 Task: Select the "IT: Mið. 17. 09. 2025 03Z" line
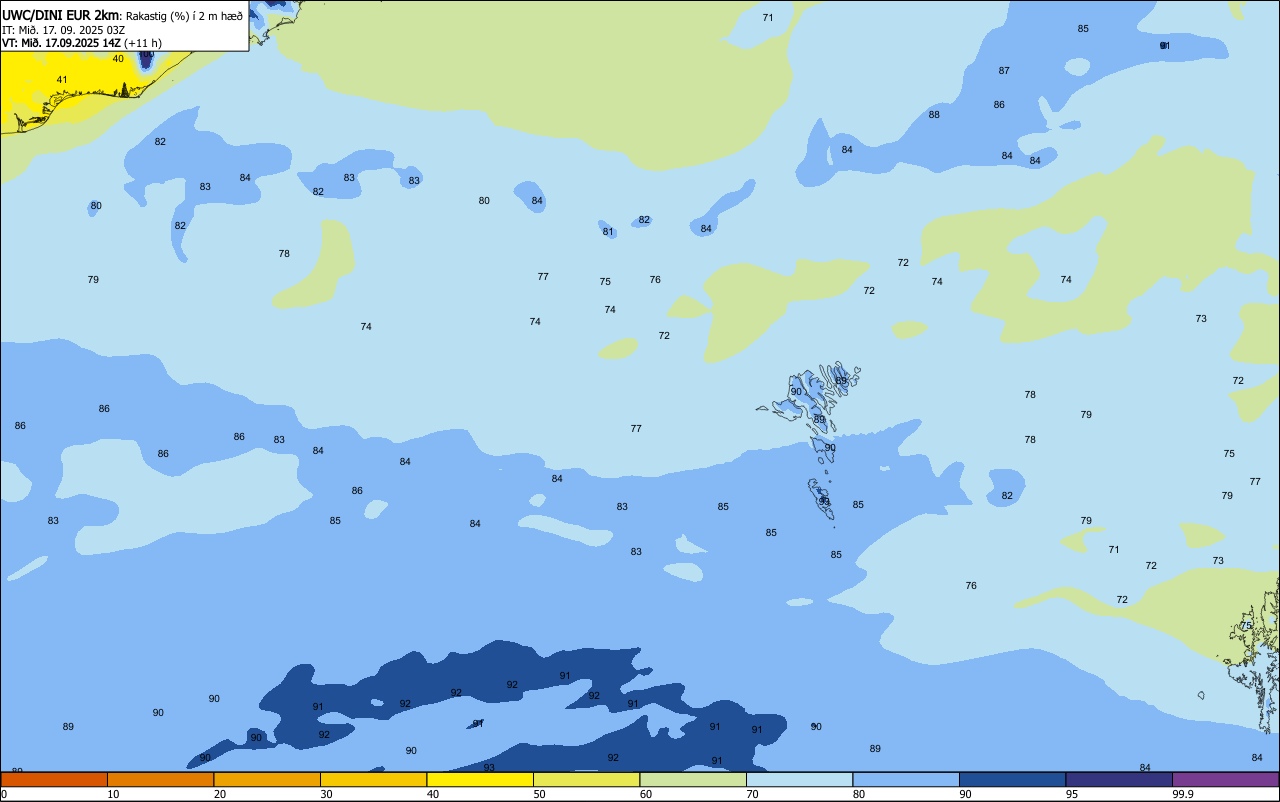(x=64, y=30)
